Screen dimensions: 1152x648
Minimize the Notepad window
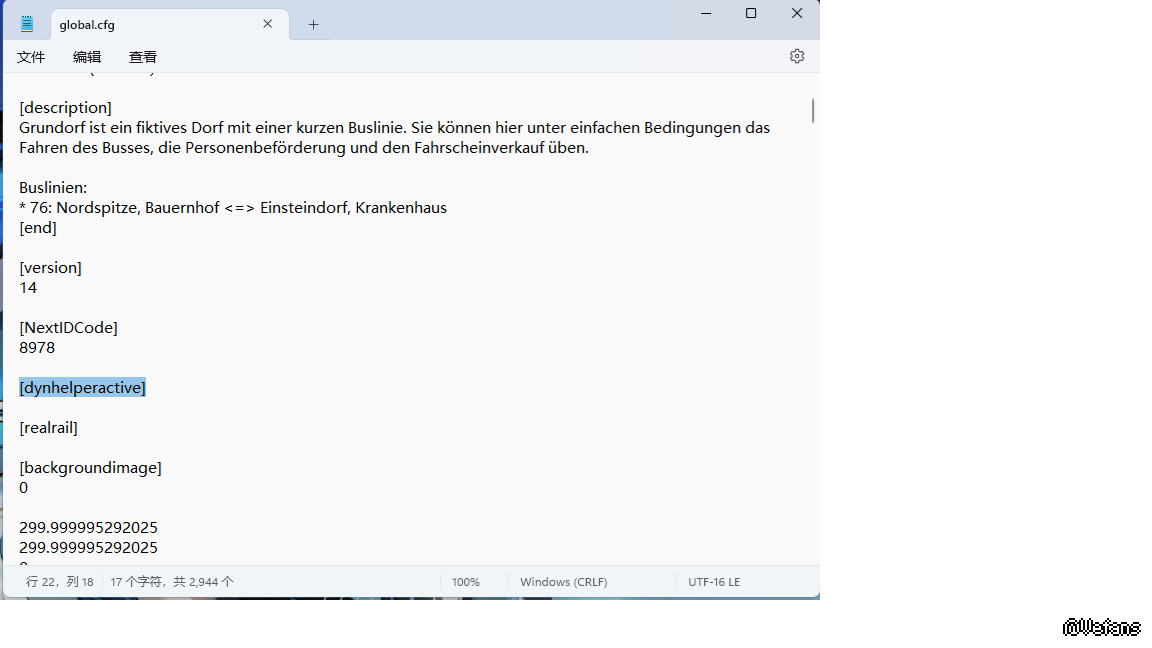706,13
